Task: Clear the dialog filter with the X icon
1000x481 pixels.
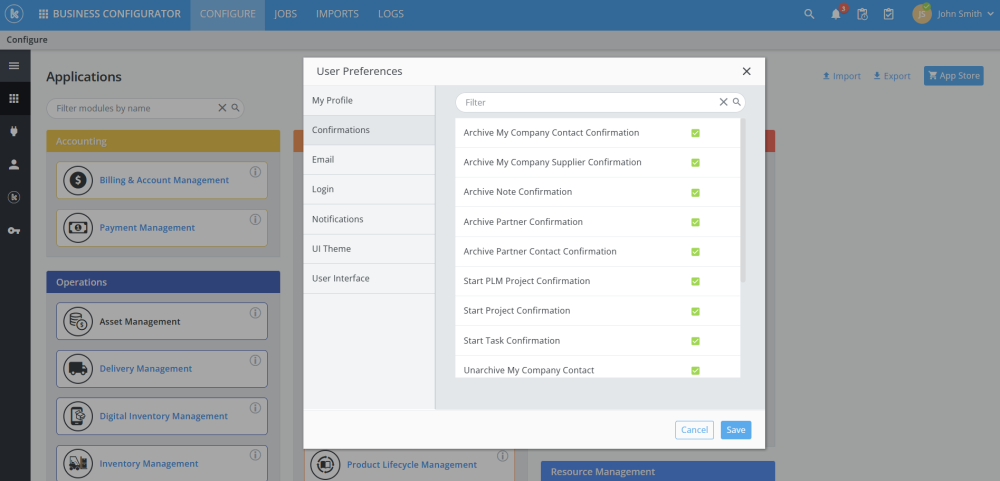Action: click(x=723, y=102)
